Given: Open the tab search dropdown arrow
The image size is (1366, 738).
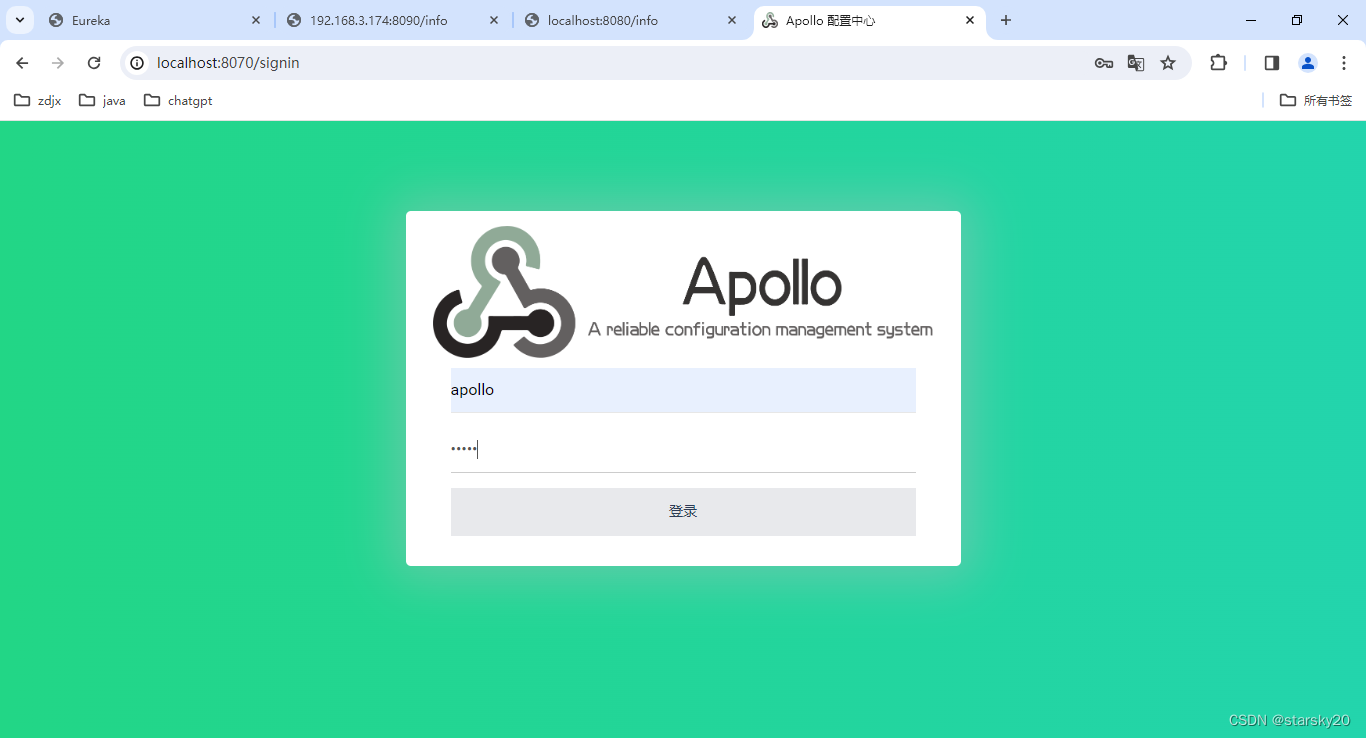Looking at the screenshot, I should coord(20,20).
